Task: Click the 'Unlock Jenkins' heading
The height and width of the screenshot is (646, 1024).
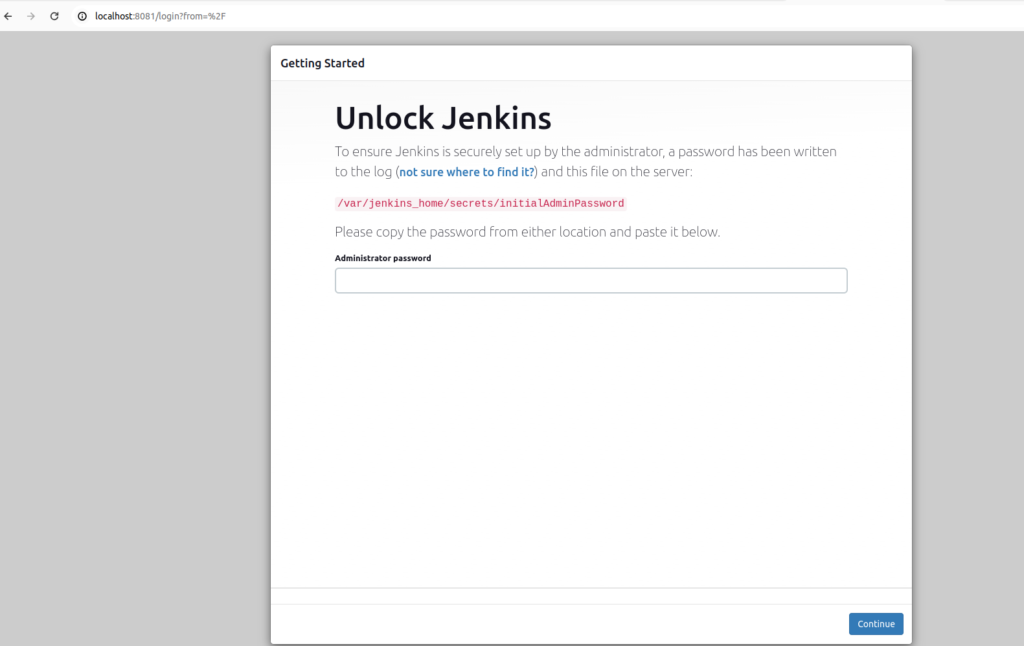Action: pyautogui.click(x=443, y=118)
